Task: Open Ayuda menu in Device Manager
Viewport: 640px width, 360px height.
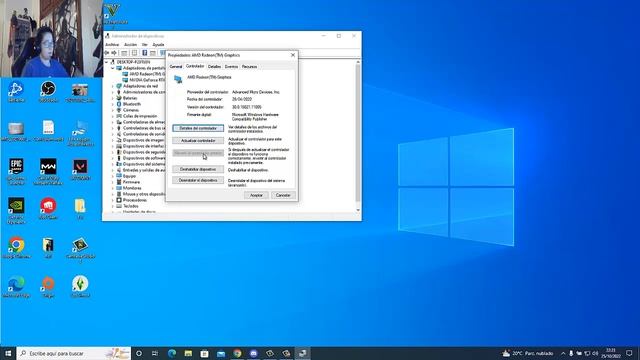Action: pos(158,44)
